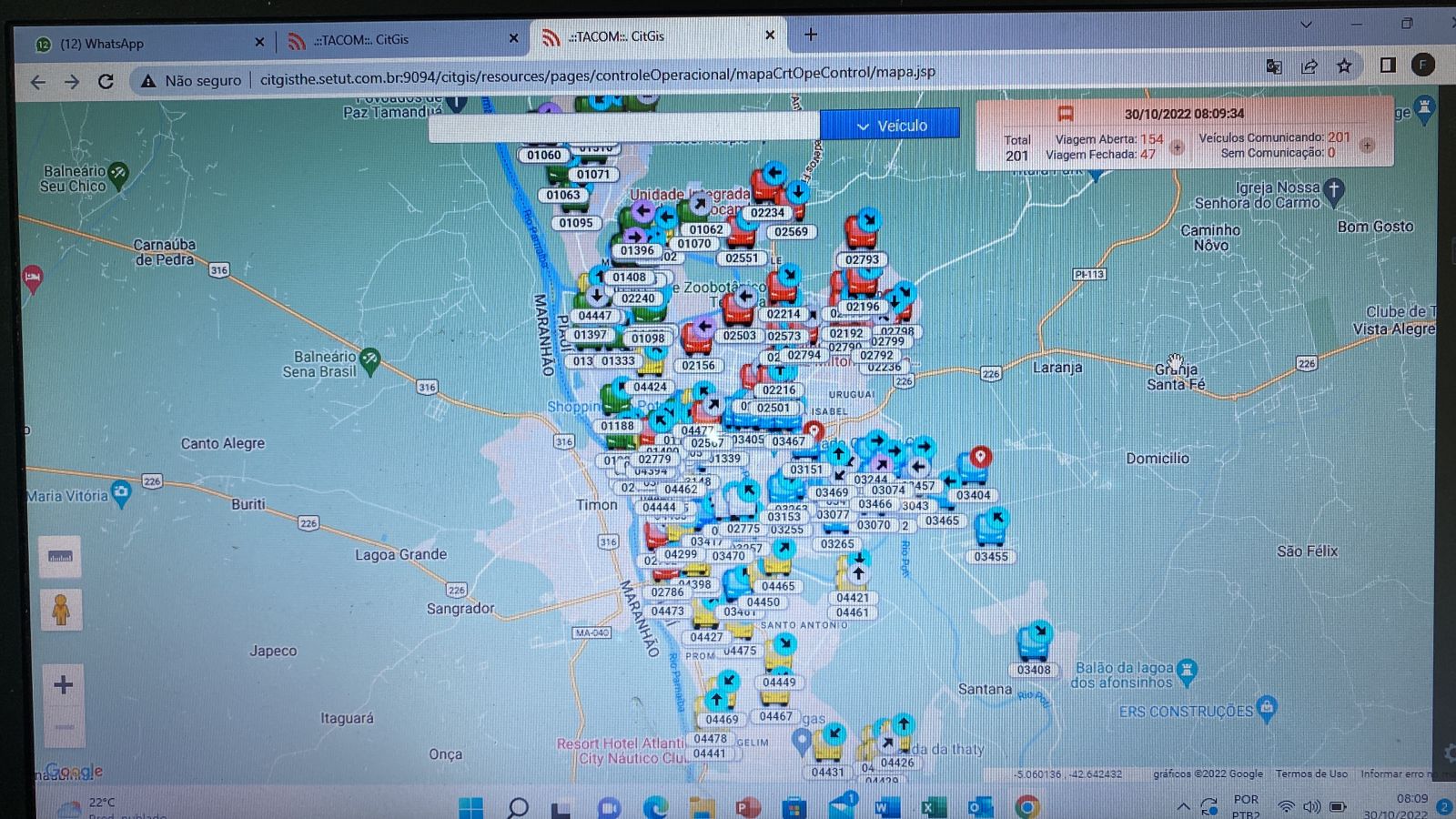Click the map measure ruler button
This screenshot has width=1456, height=819.
pos(60,557)
